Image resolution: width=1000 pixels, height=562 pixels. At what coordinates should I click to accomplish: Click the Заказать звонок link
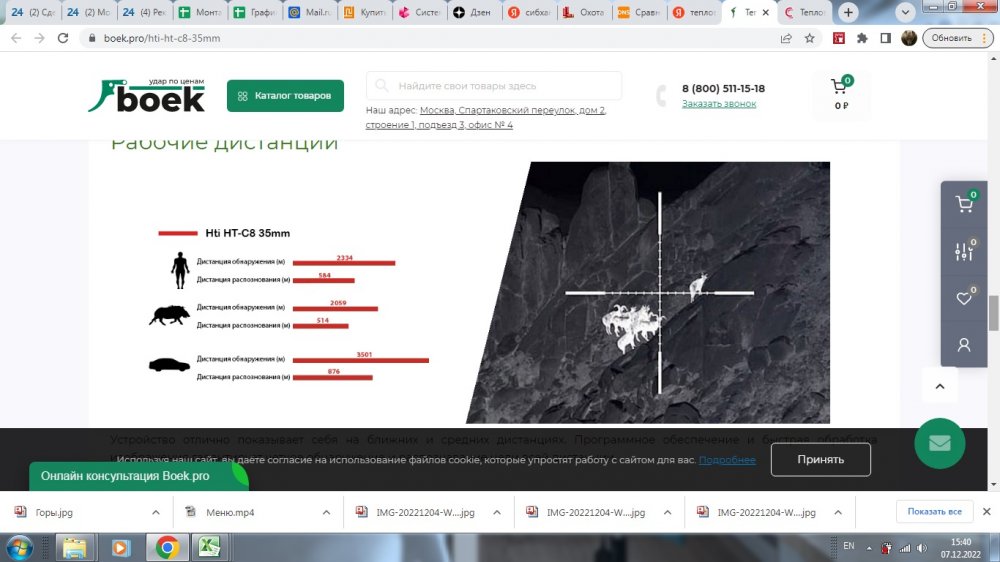tap(719, 104)
